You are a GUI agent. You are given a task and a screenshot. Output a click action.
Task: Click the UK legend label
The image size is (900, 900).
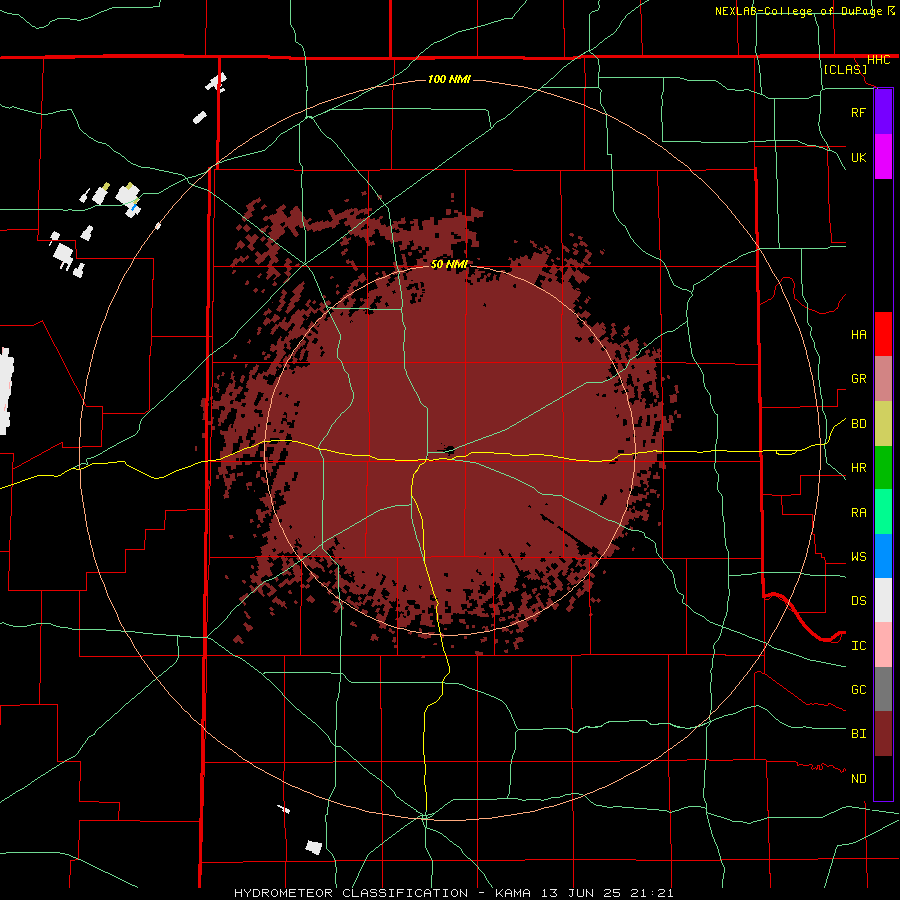[x=858, y=157]
